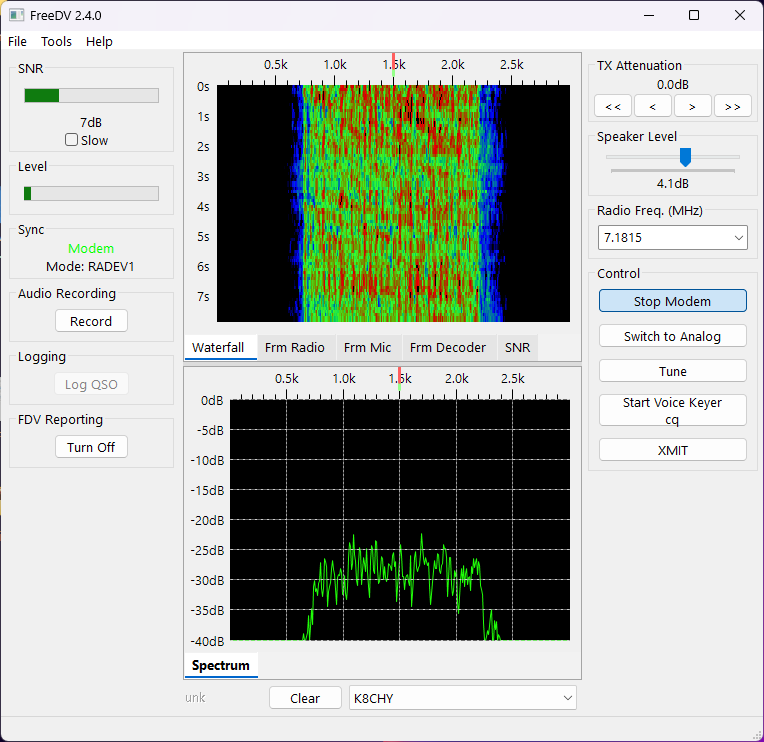Click the double-right TX attenuation arrow button
This screenshot has width=764, height=742.
[x=732, y=106]
